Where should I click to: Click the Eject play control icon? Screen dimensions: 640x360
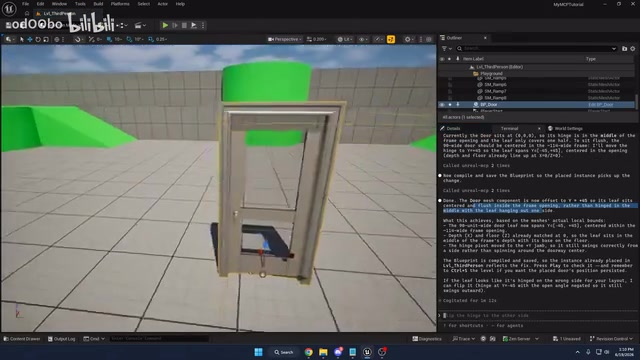click(194, 25)
